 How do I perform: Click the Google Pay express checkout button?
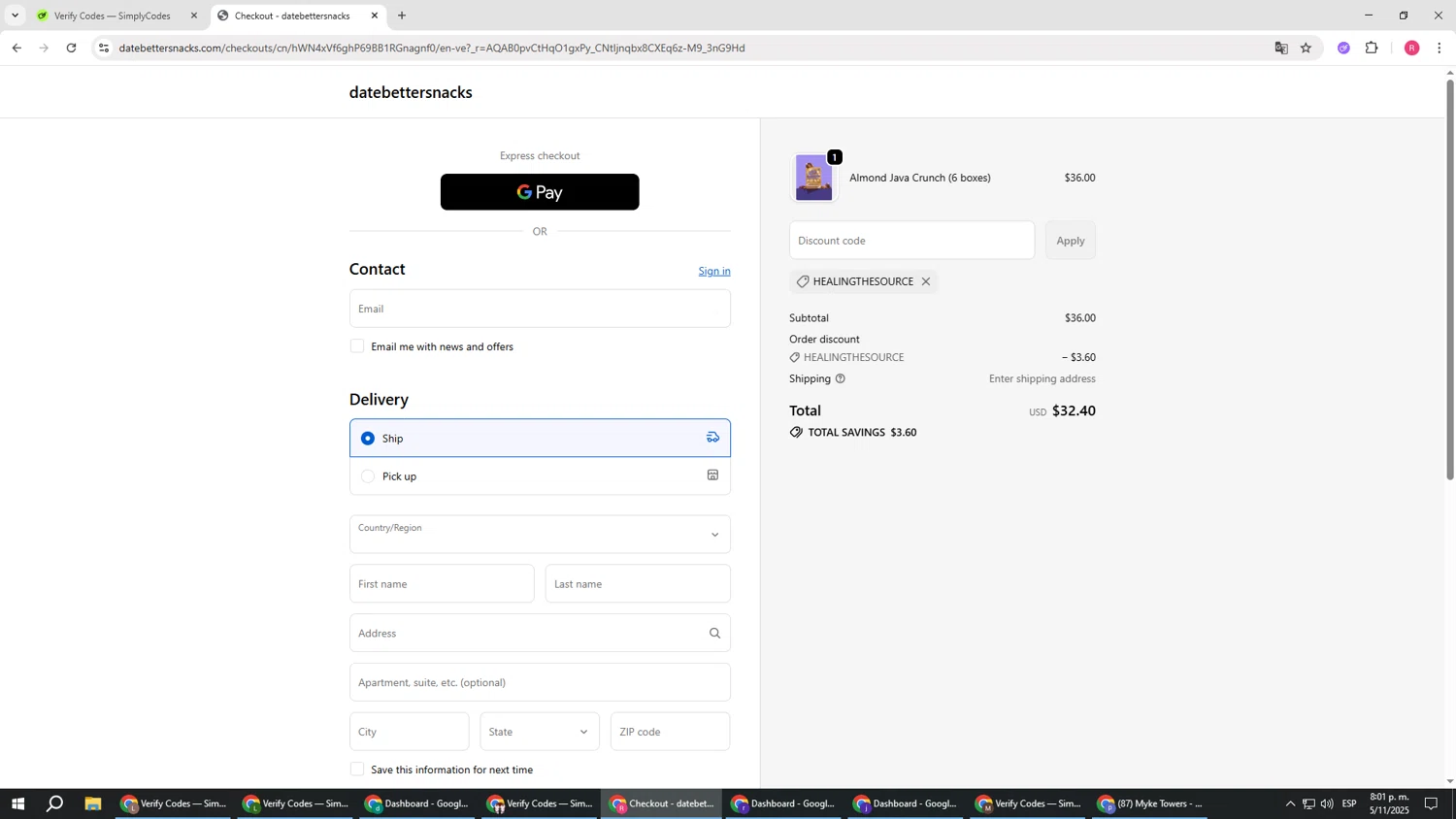[x=540, y=192]
